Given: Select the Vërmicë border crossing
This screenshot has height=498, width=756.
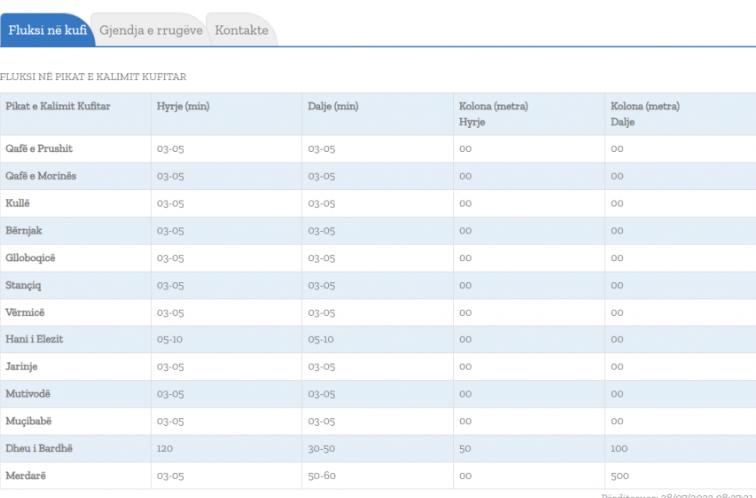Looking at the screenshot, I should pyautogui.click(x=26, y=312).
